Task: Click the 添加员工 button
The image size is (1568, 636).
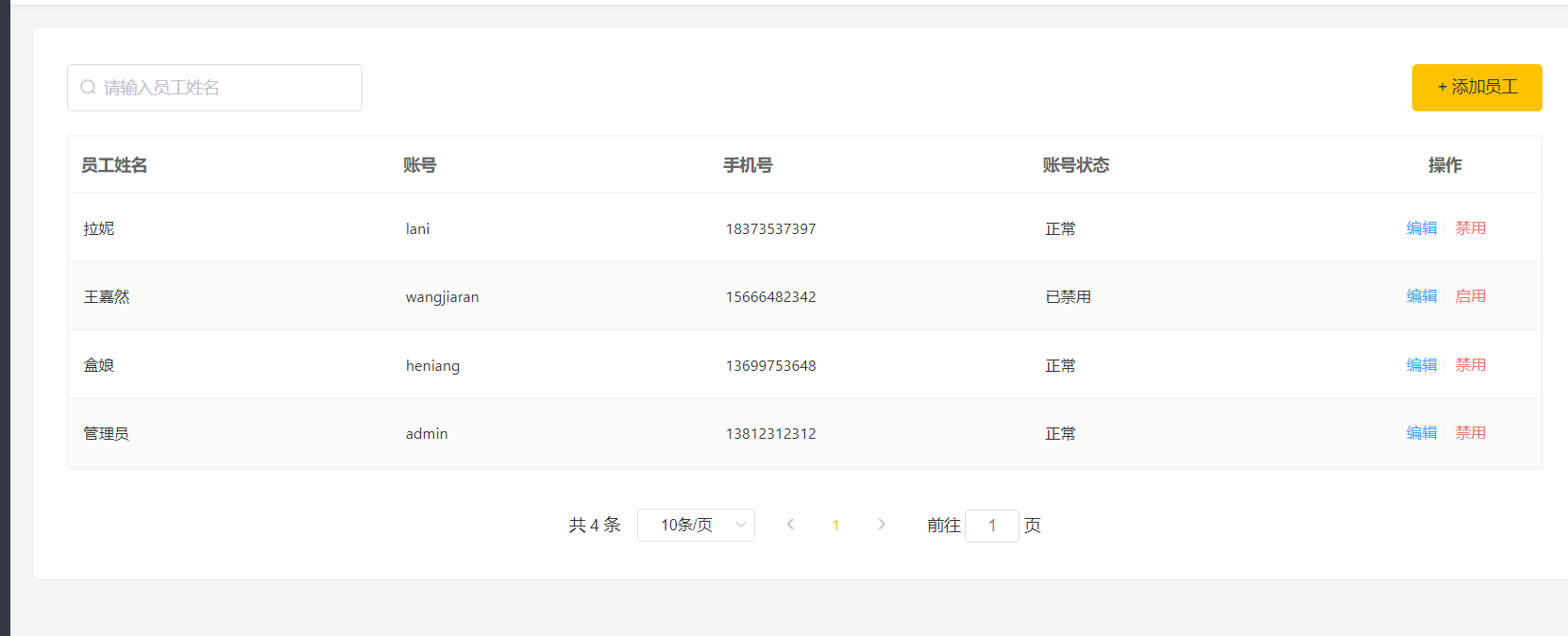Action: coord(1476,88)
